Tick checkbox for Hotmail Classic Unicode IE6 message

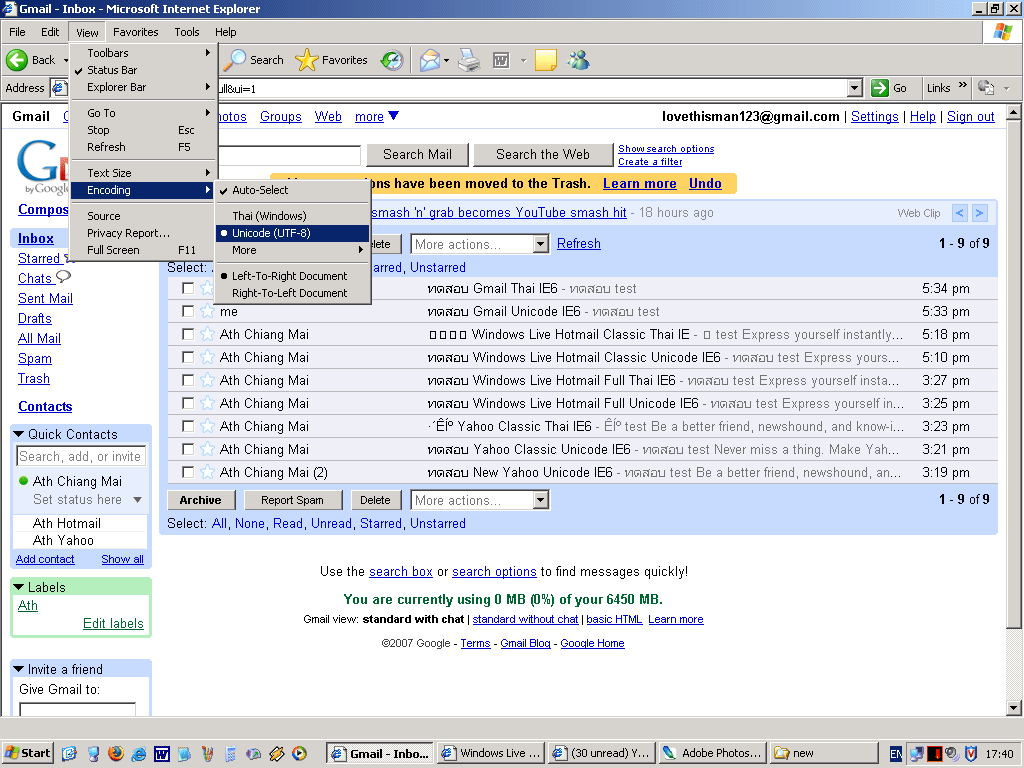188,357
